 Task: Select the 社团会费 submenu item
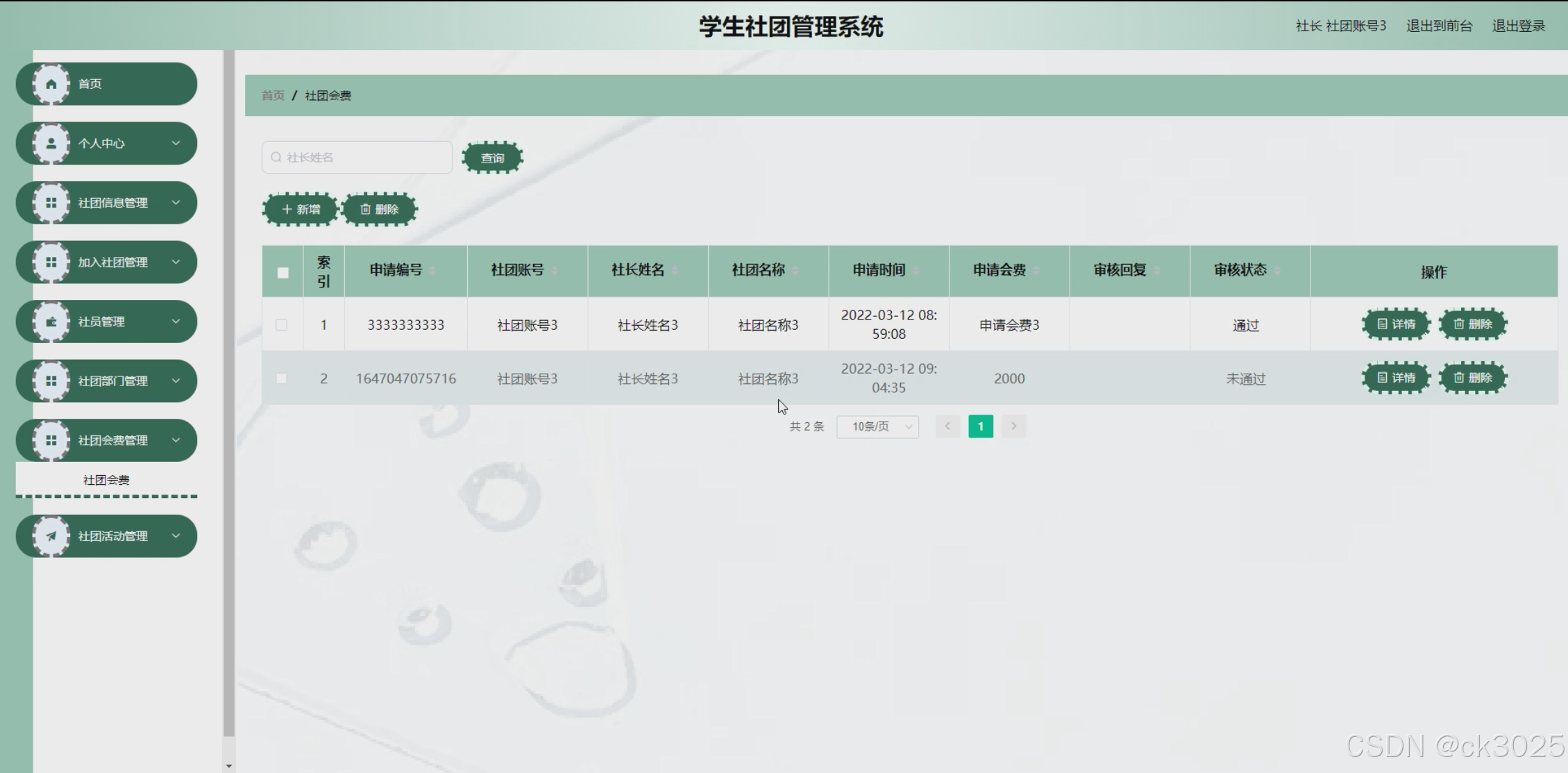106,480
